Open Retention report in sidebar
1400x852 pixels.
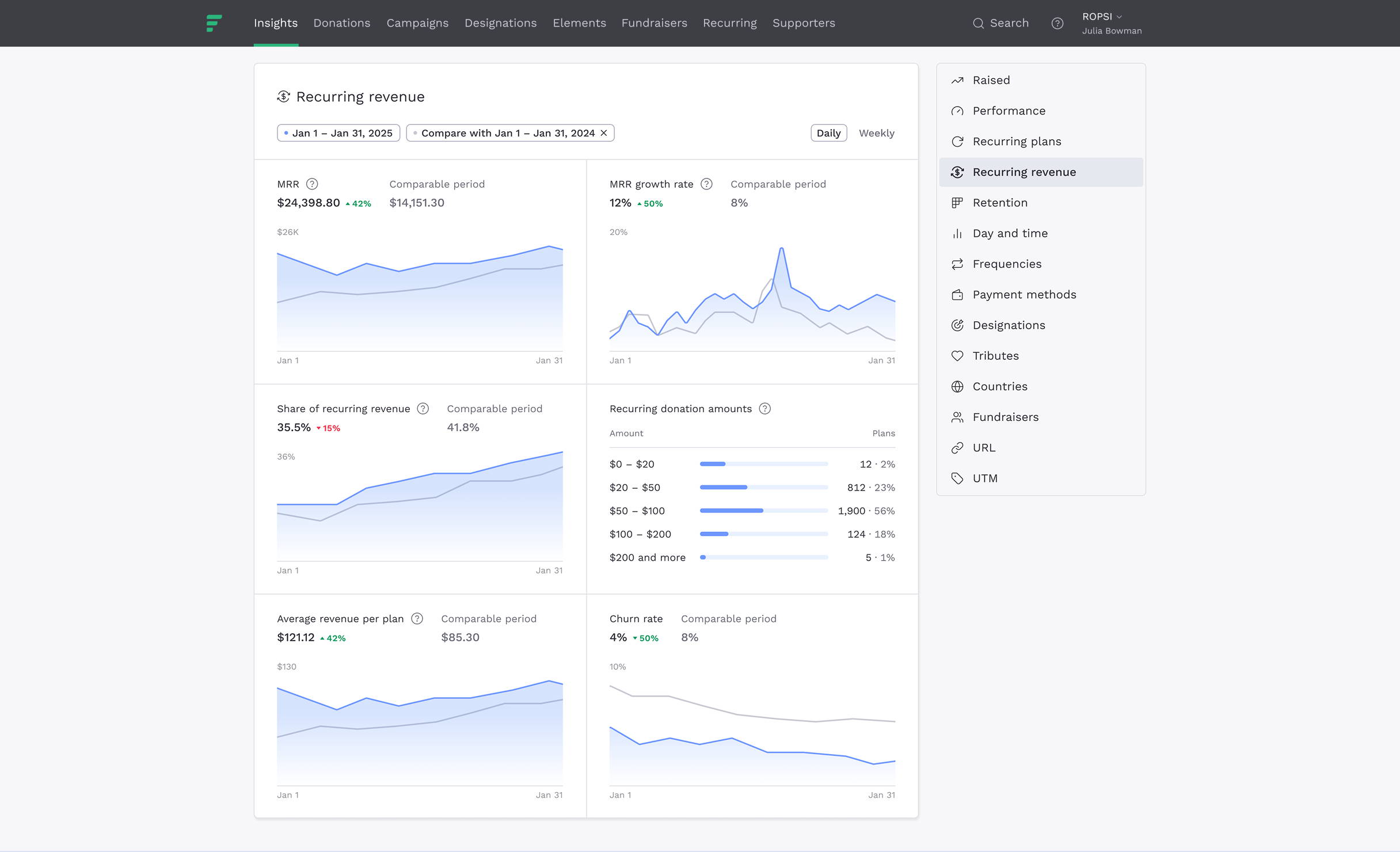(999, 203)
